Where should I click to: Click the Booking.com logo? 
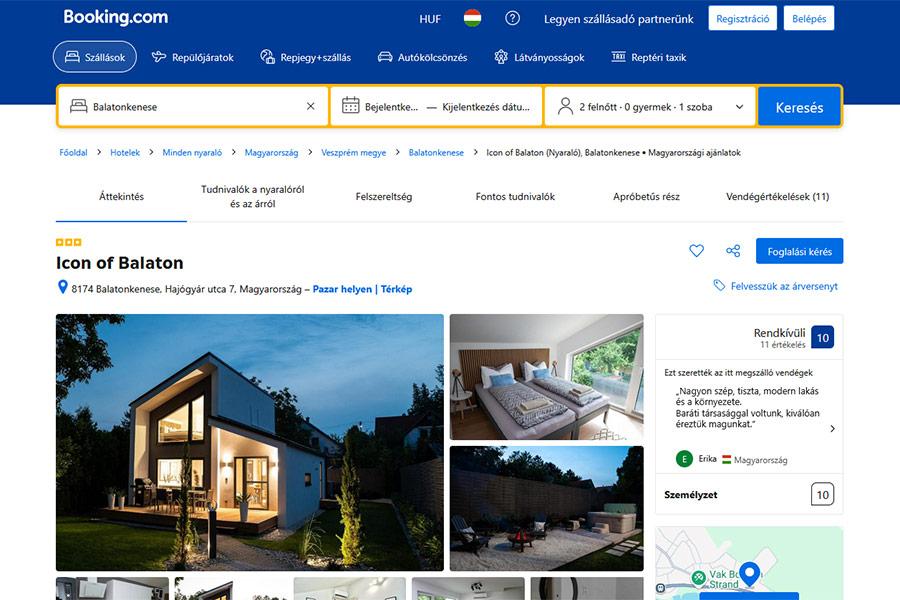pyautogui.click(x=115, y=17)
